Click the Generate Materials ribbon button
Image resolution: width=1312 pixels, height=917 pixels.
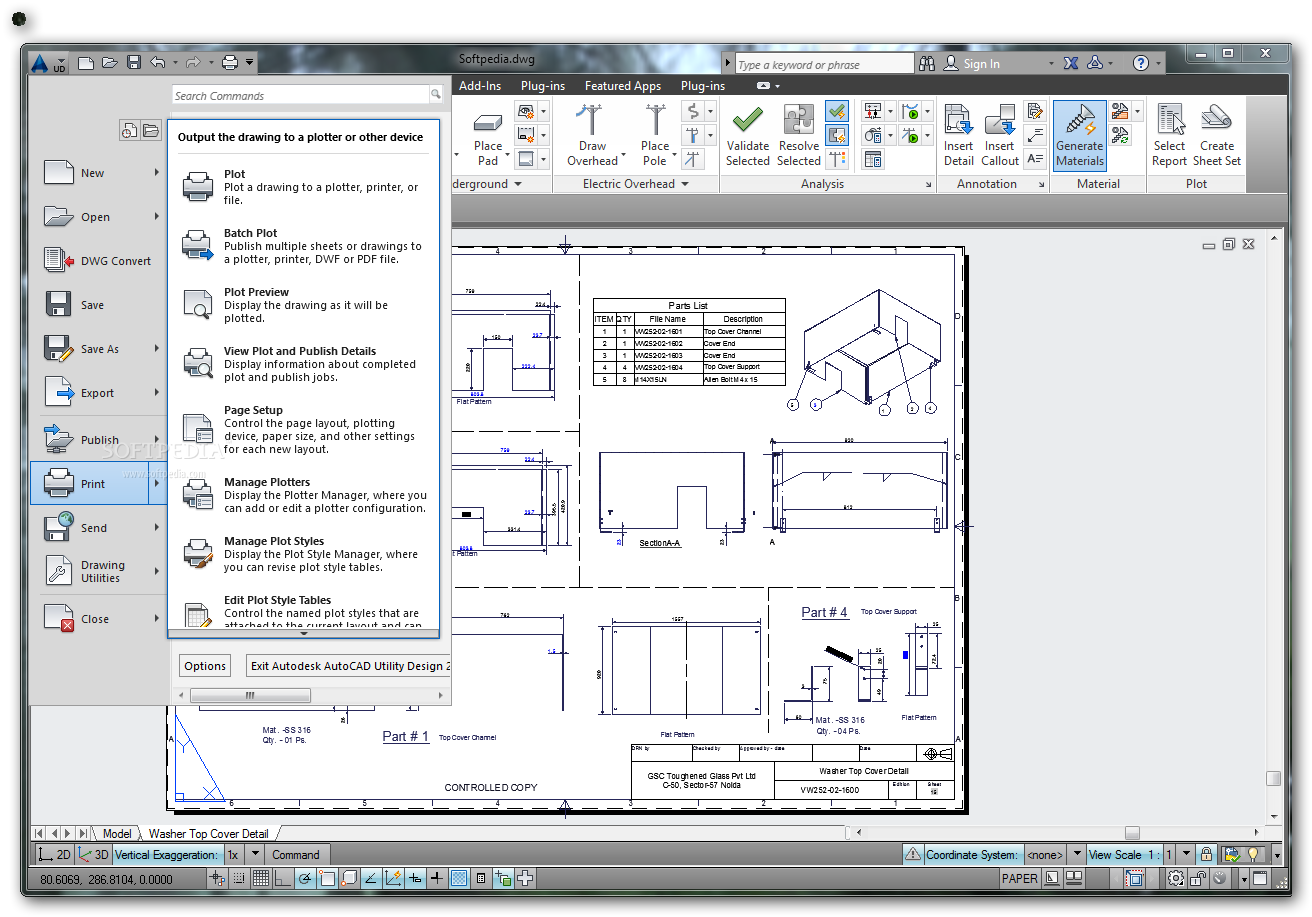coord(1079,135)
